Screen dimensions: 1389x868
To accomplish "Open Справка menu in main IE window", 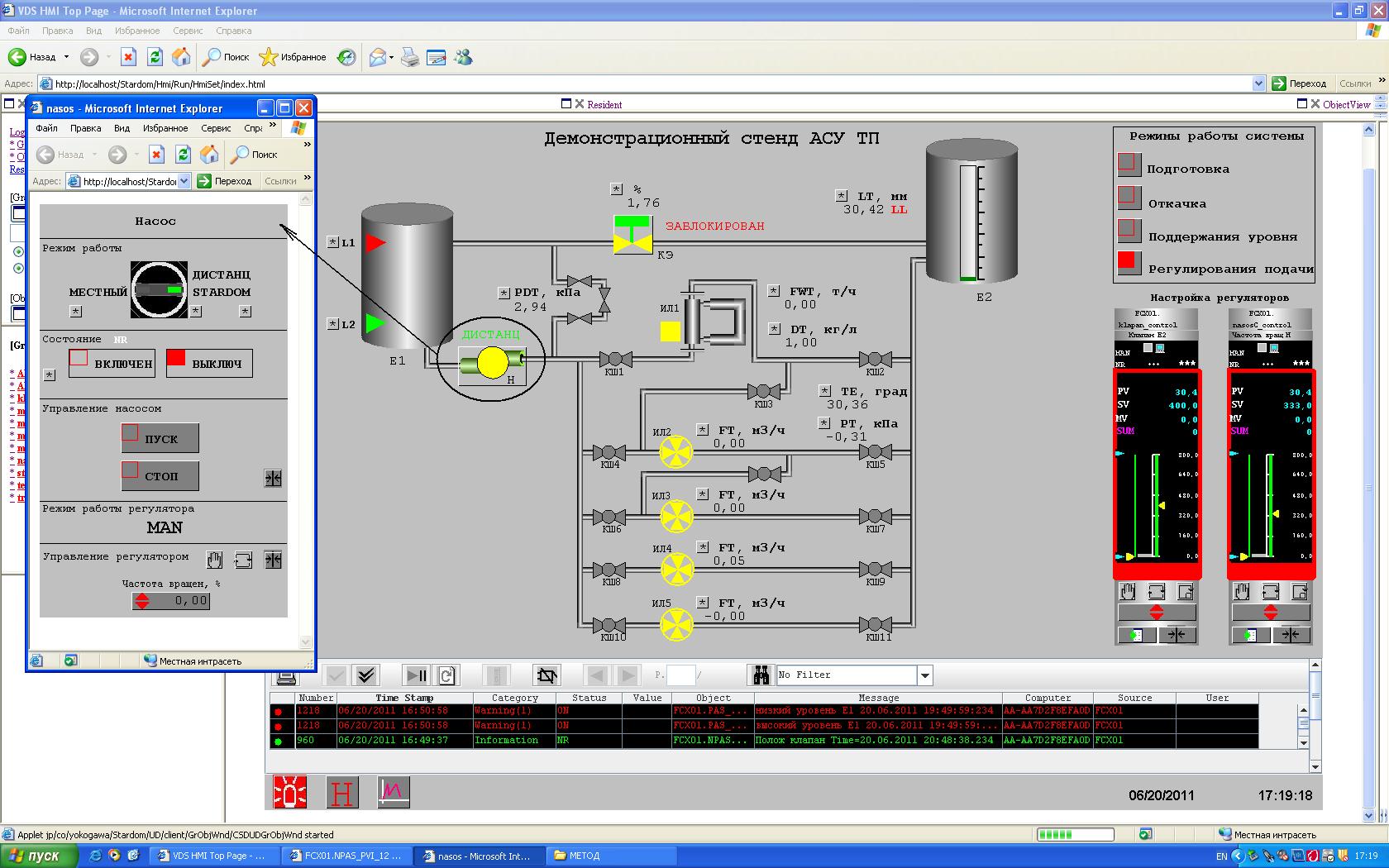I will coord(234,31).
